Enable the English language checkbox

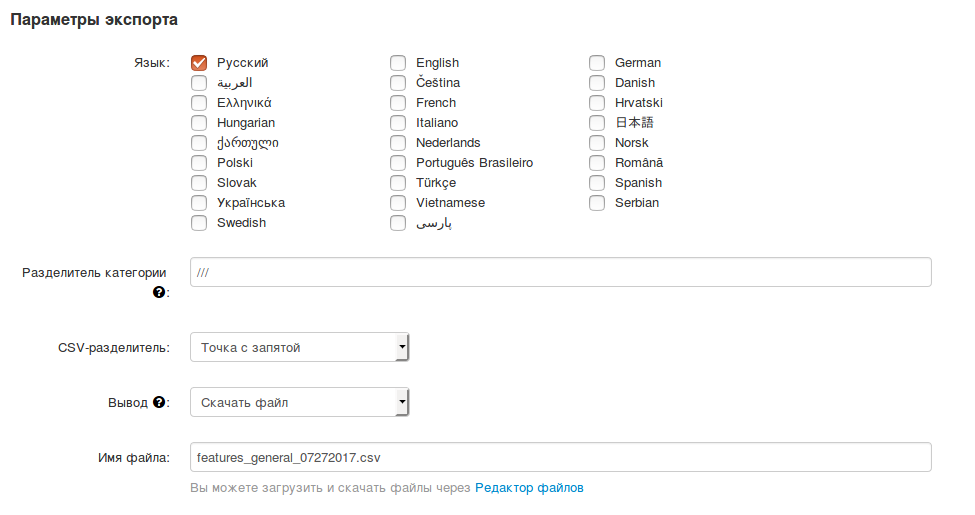tap(398, 63)
